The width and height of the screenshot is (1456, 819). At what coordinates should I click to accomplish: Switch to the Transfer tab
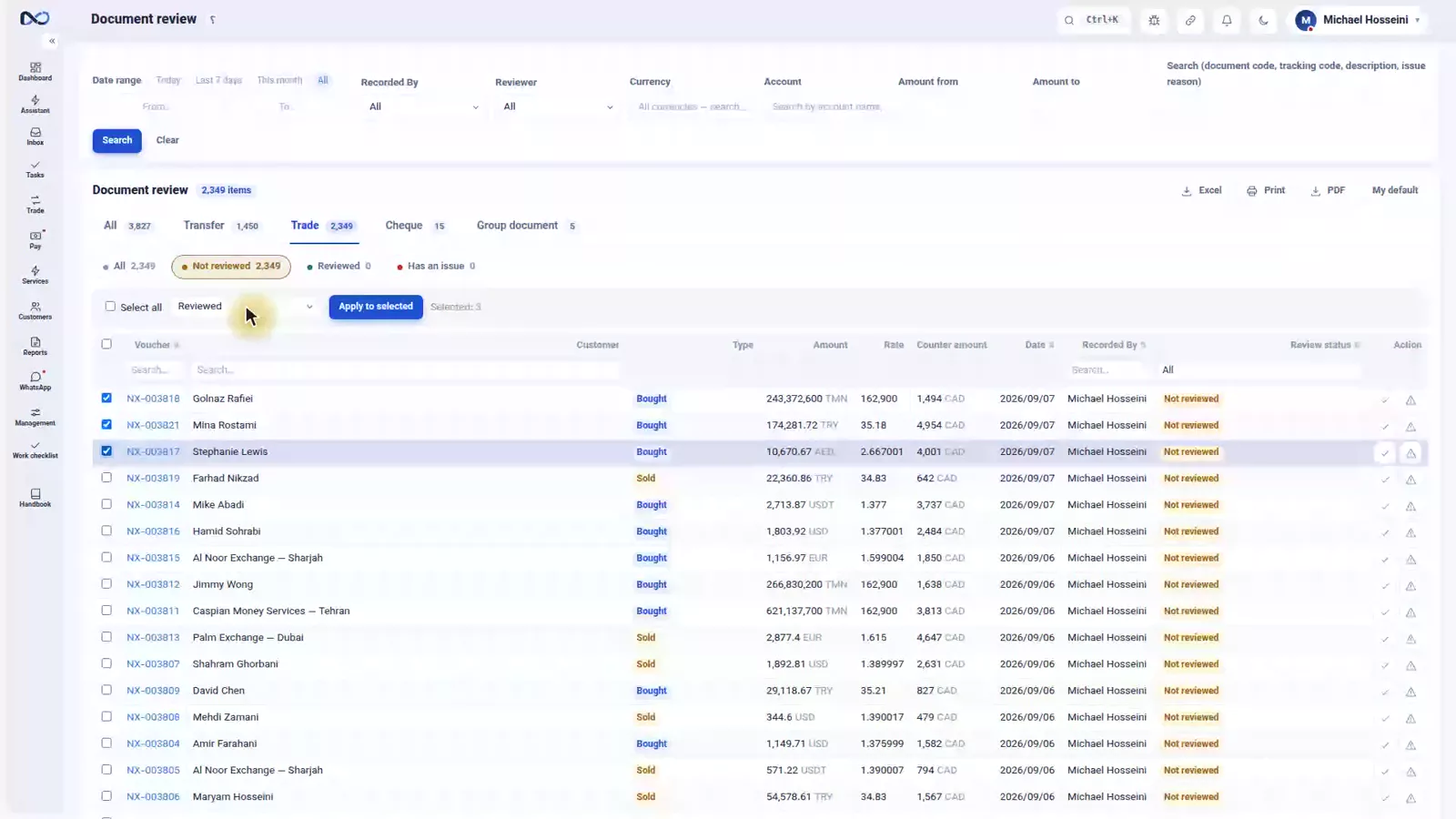pyautogui.click(x=221, y=226)
